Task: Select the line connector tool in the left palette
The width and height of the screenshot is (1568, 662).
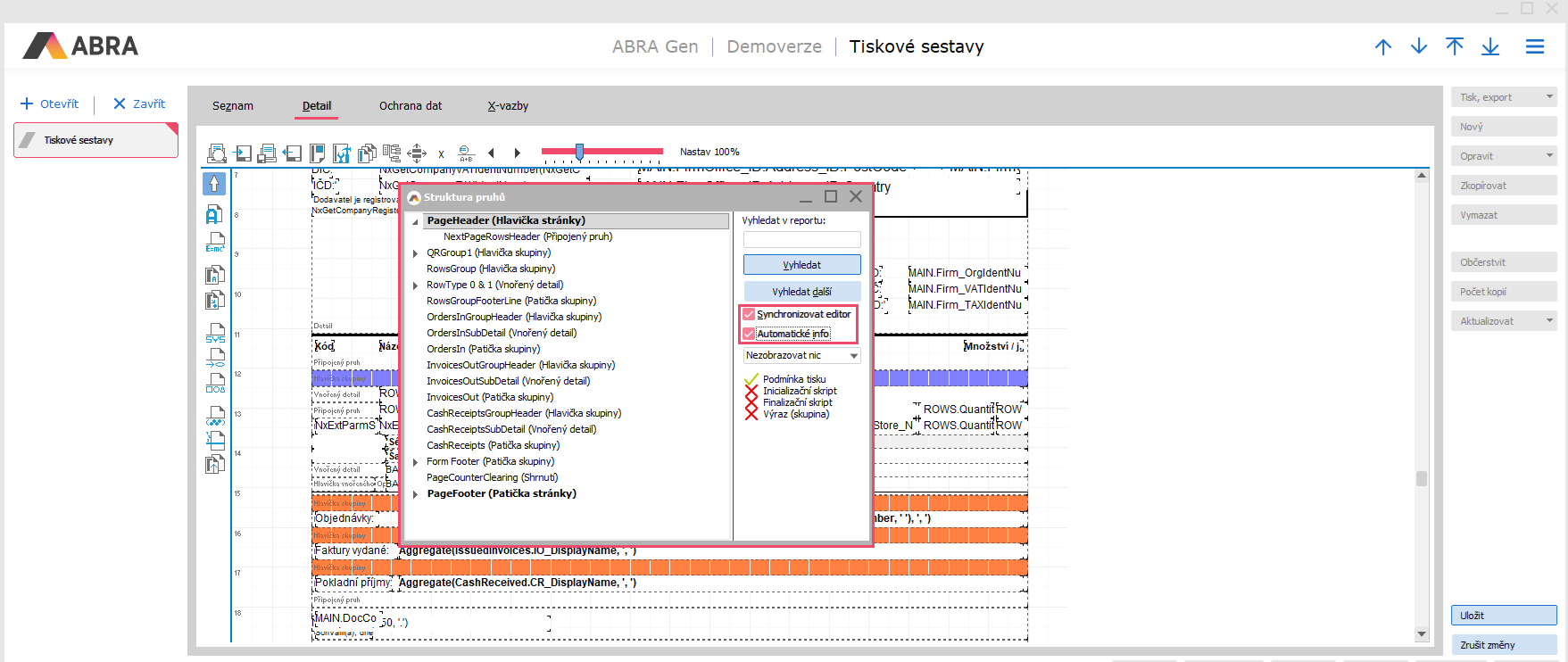Action: click(x=215, y=359)
